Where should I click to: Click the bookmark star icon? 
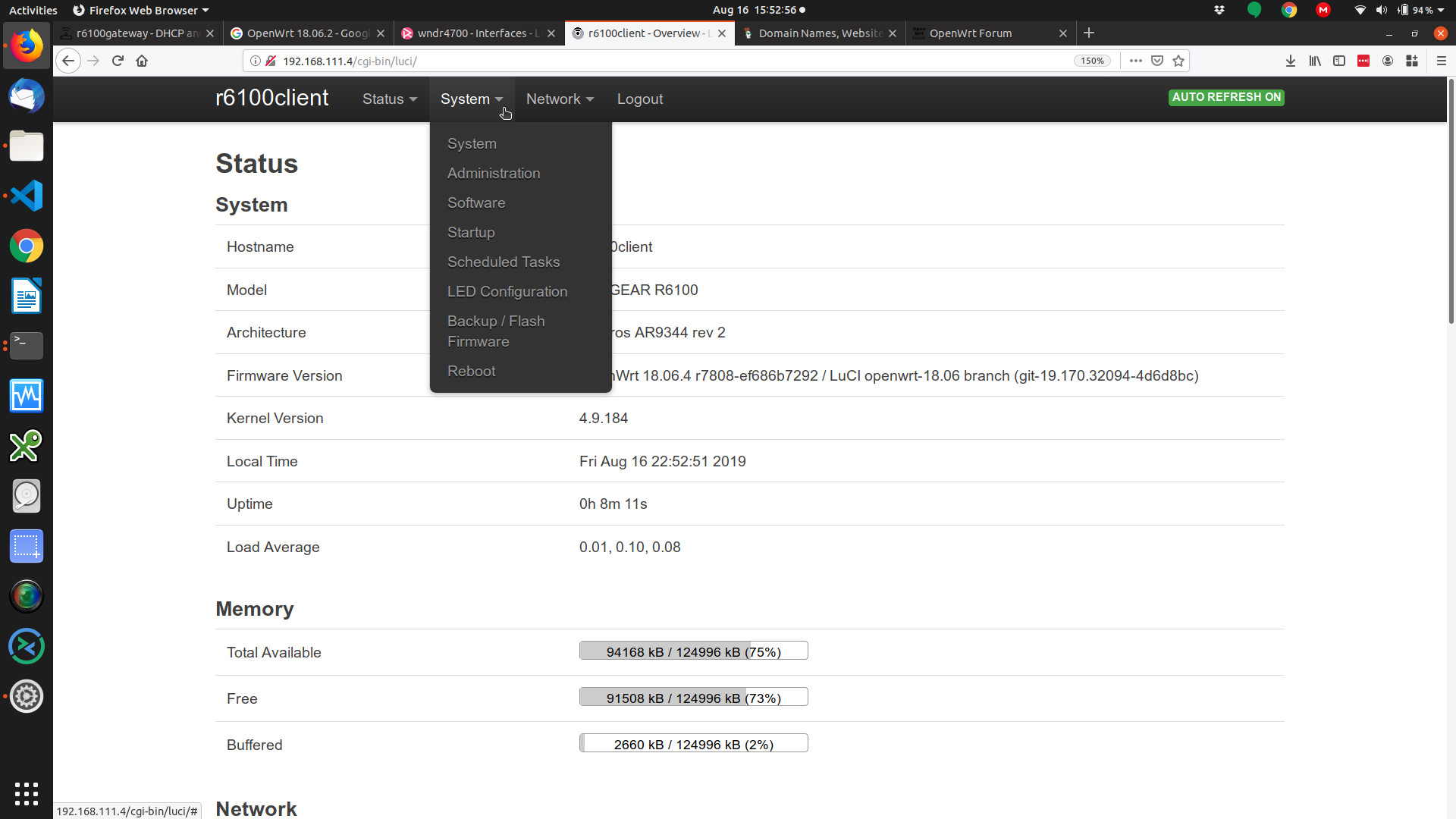pos(1178,61)
